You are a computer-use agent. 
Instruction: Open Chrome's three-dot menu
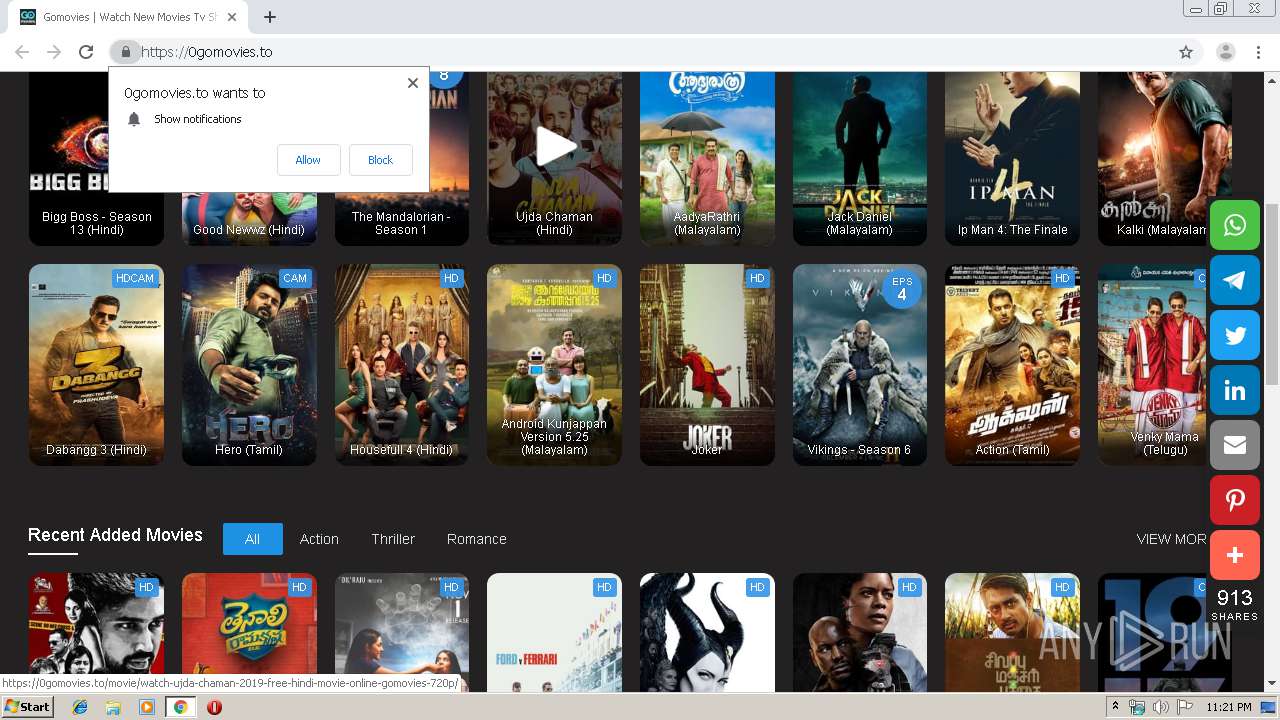pos(1258,52)
